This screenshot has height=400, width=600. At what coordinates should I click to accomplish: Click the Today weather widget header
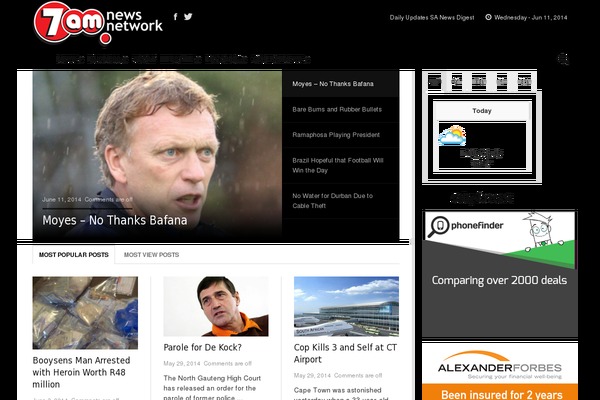click(482, 111)
